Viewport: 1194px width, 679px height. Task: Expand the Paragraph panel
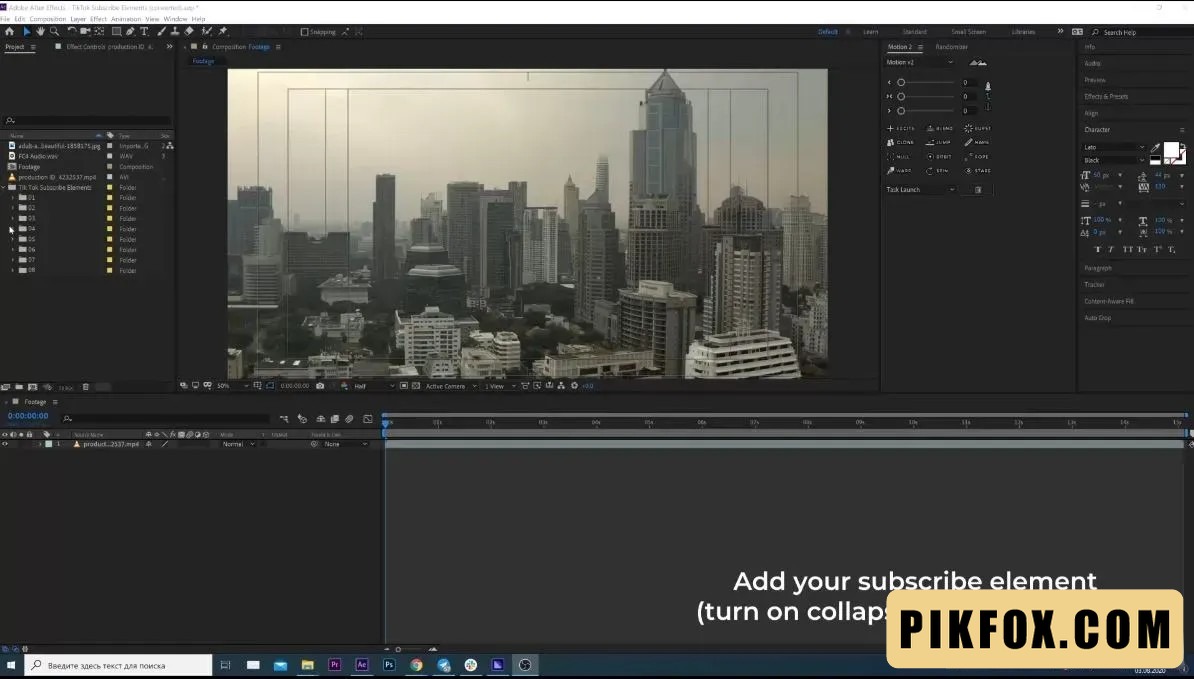point(1097,268)
